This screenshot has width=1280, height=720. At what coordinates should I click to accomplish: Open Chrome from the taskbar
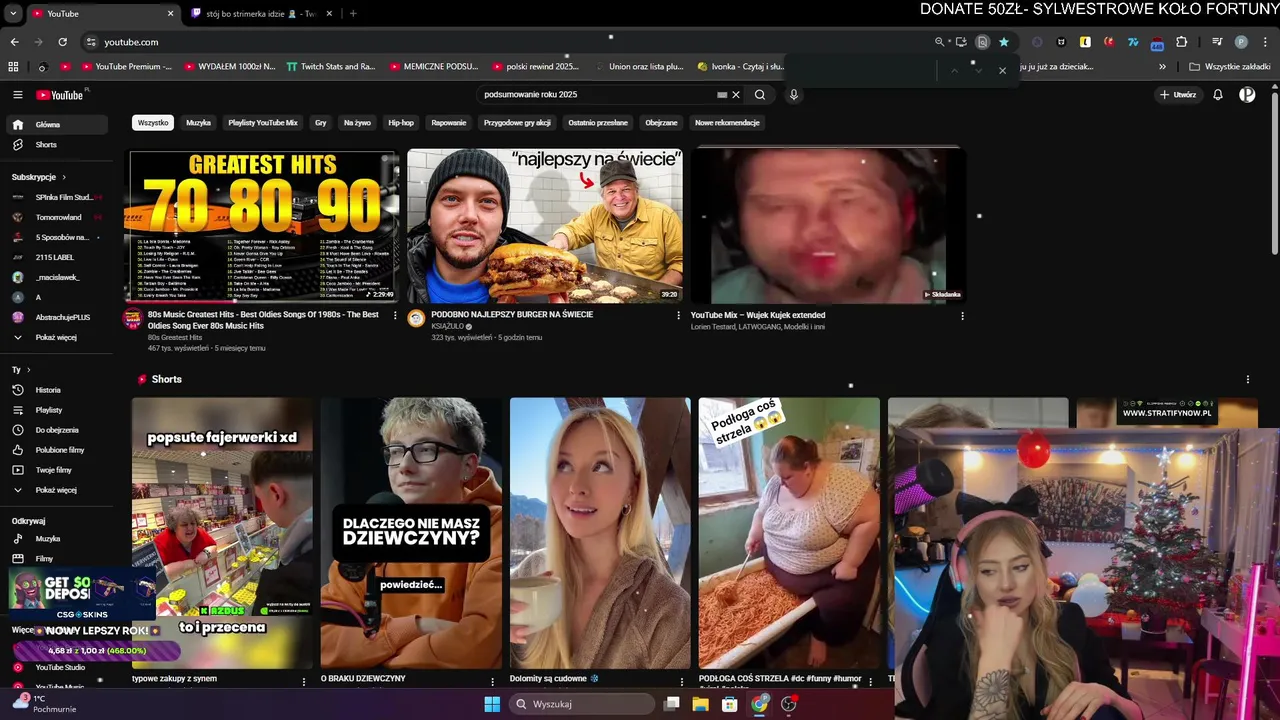point(759,704)
